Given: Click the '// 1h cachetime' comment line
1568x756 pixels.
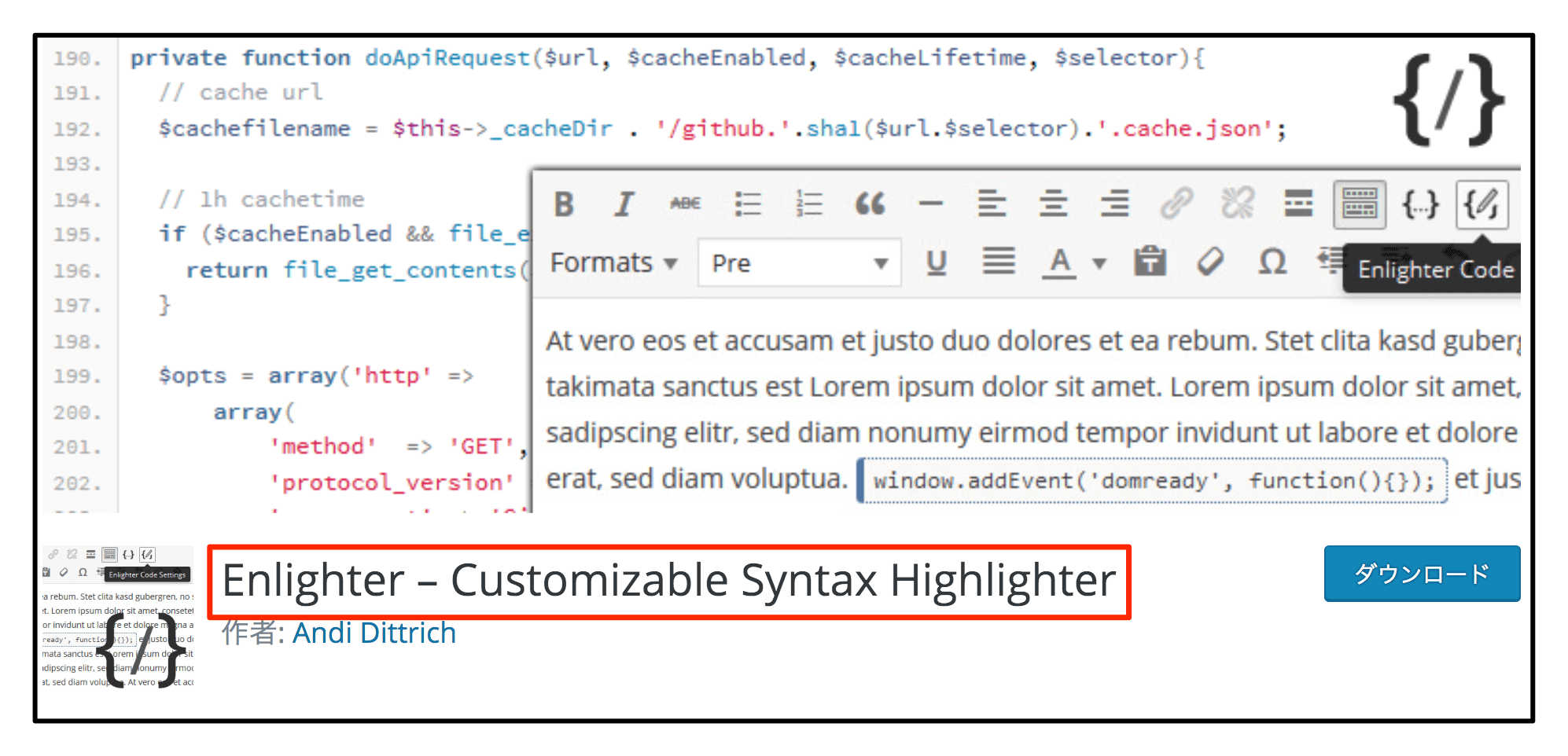Looking at the screenshot, I should pyautogui.click(x=261, y=200).
